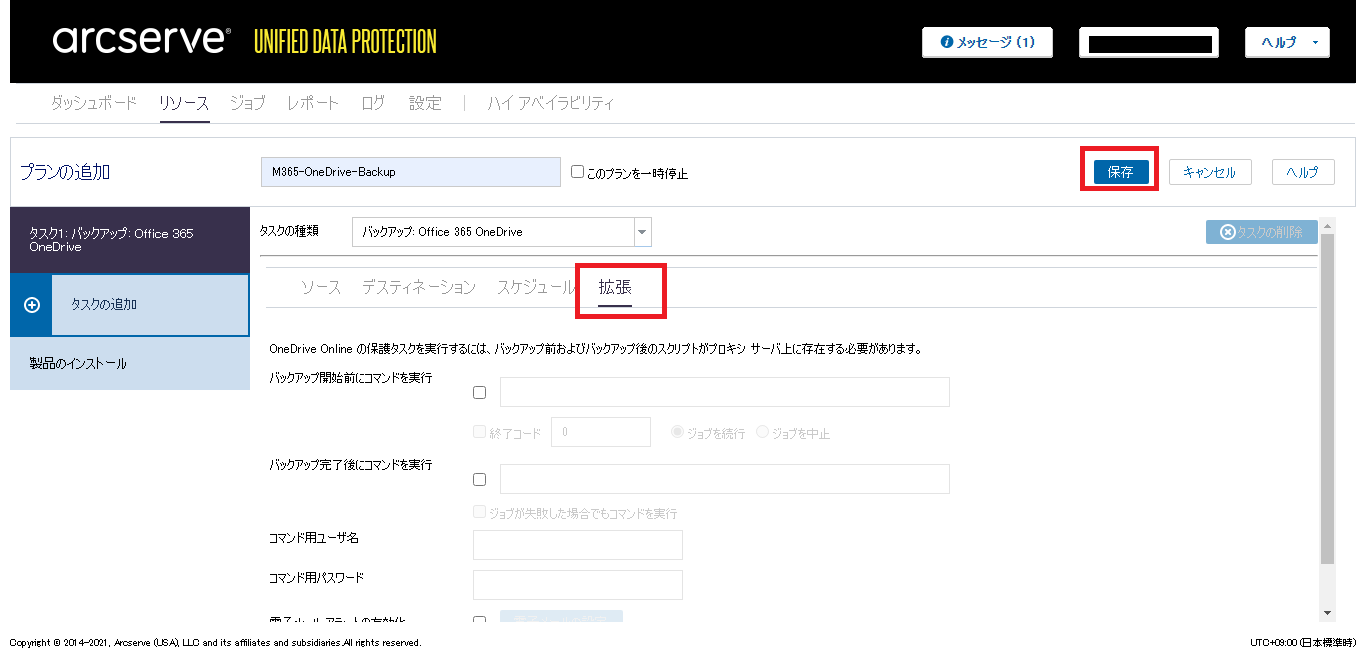Toggle ジョブが失敗した場合でもコマンドを実行 checkbox
1366x652 pixels.
[479, 513]
